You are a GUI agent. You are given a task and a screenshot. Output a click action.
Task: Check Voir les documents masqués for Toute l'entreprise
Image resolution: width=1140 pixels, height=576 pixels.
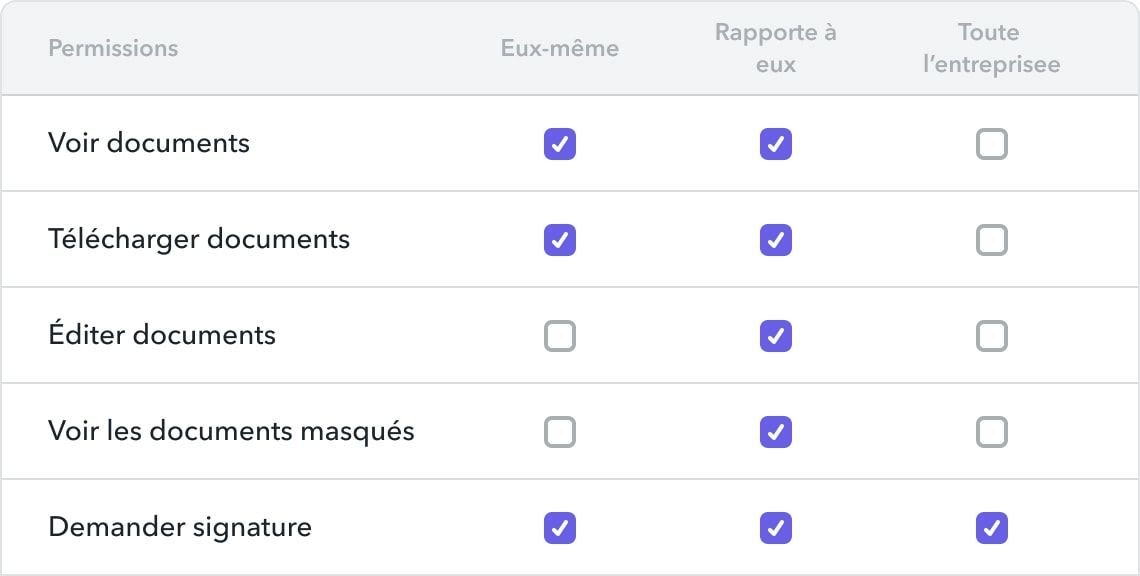(x=992, y=432)
